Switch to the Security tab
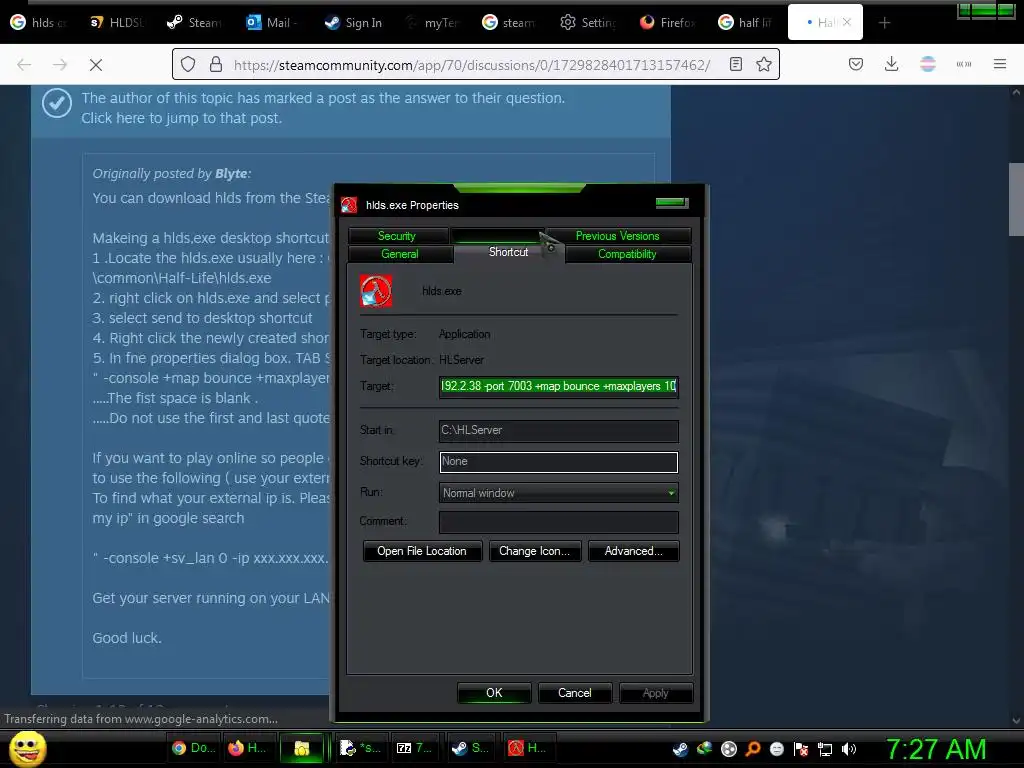The image size is (1024, 768). 397,236
